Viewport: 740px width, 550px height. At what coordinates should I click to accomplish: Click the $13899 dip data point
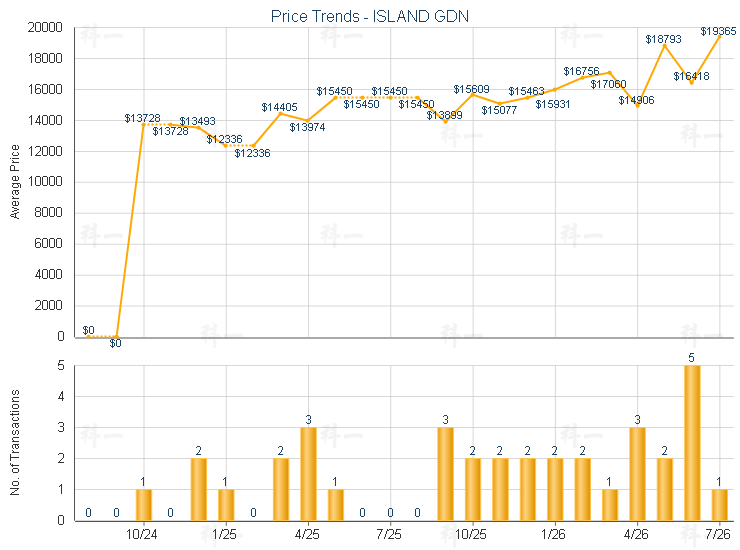coord(445,122)
